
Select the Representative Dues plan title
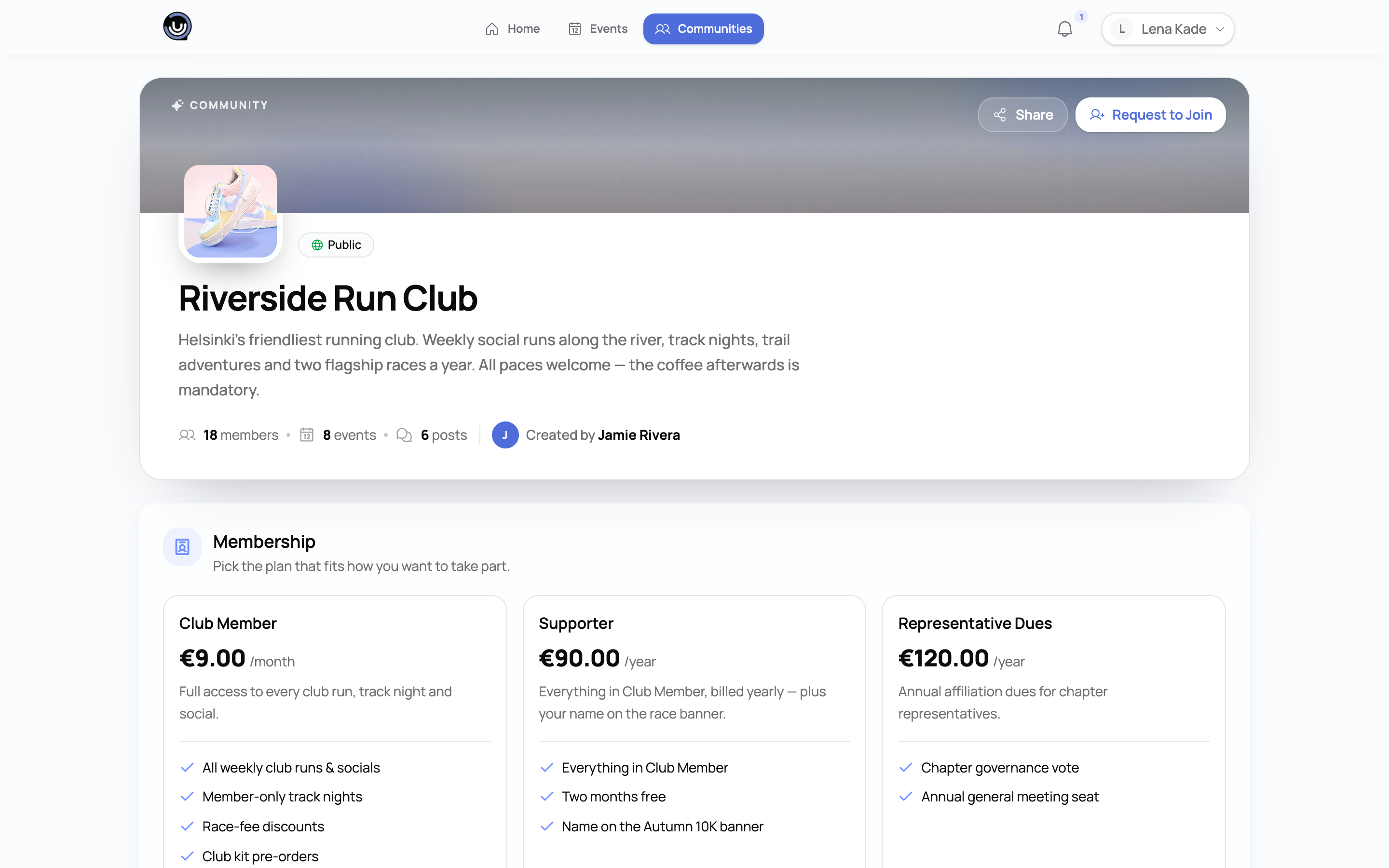click(x=975, y=624)
